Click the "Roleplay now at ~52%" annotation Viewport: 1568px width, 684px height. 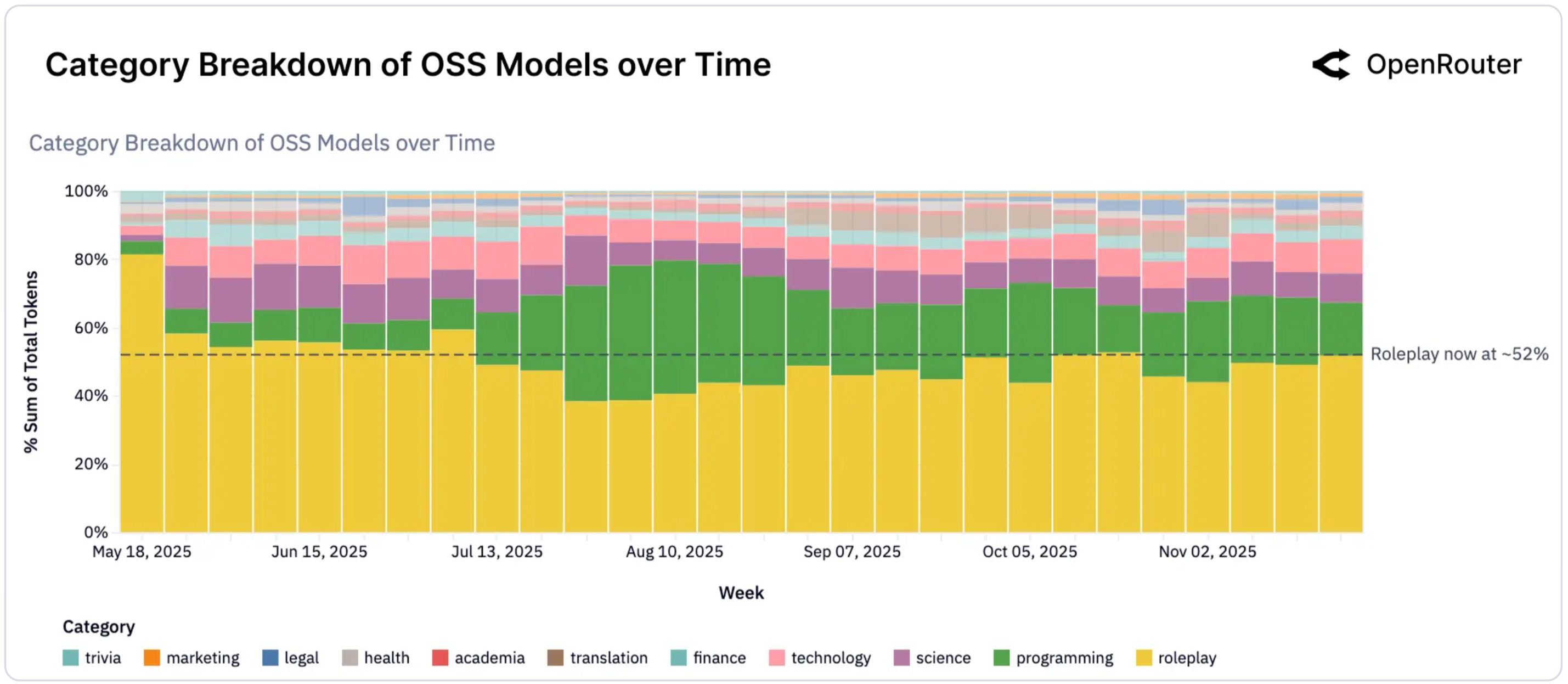tap(1459, 354)
